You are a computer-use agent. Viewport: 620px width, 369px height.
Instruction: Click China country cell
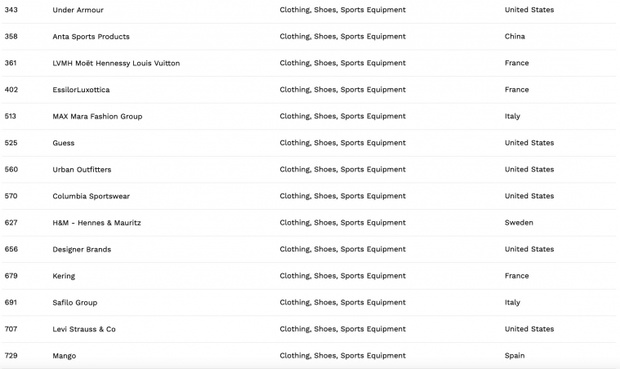click(514, 36)
